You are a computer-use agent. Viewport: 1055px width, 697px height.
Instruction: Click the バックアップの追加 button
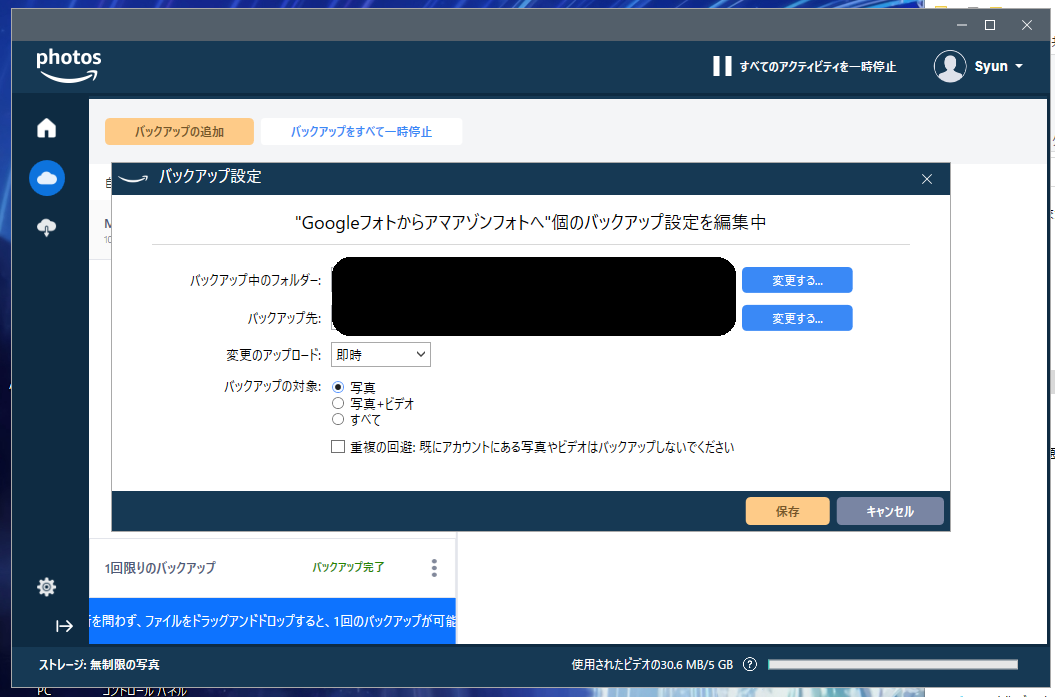(179, 132)
